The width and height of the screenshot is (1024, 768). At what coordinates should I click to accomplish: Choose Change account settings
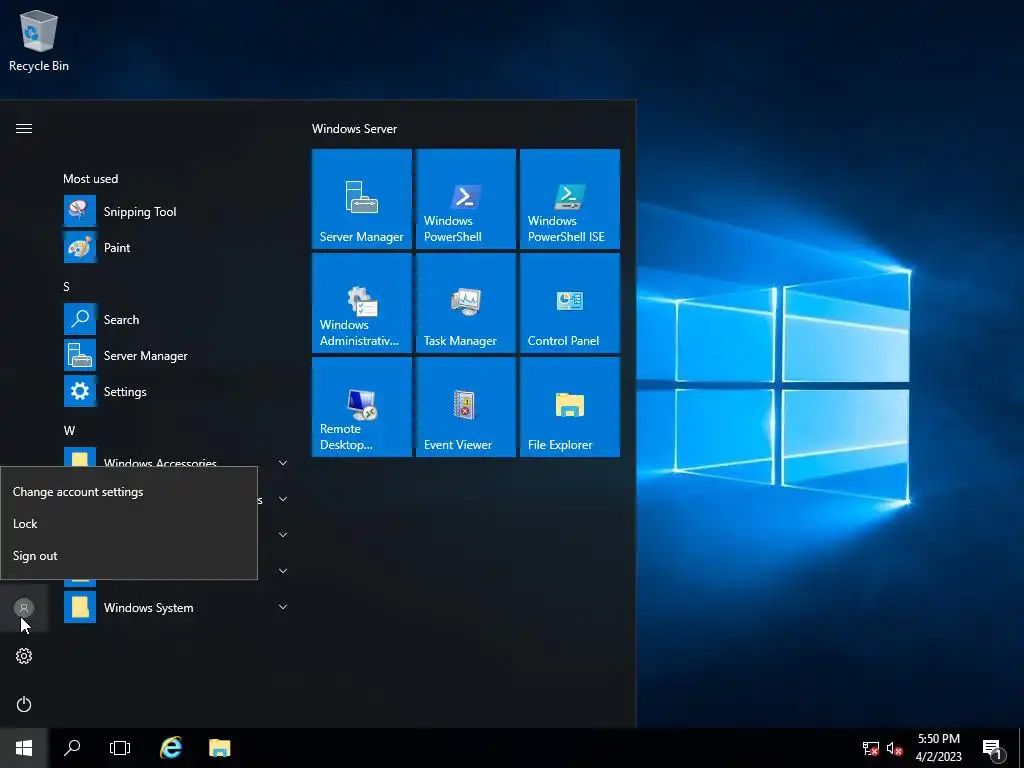129,492
